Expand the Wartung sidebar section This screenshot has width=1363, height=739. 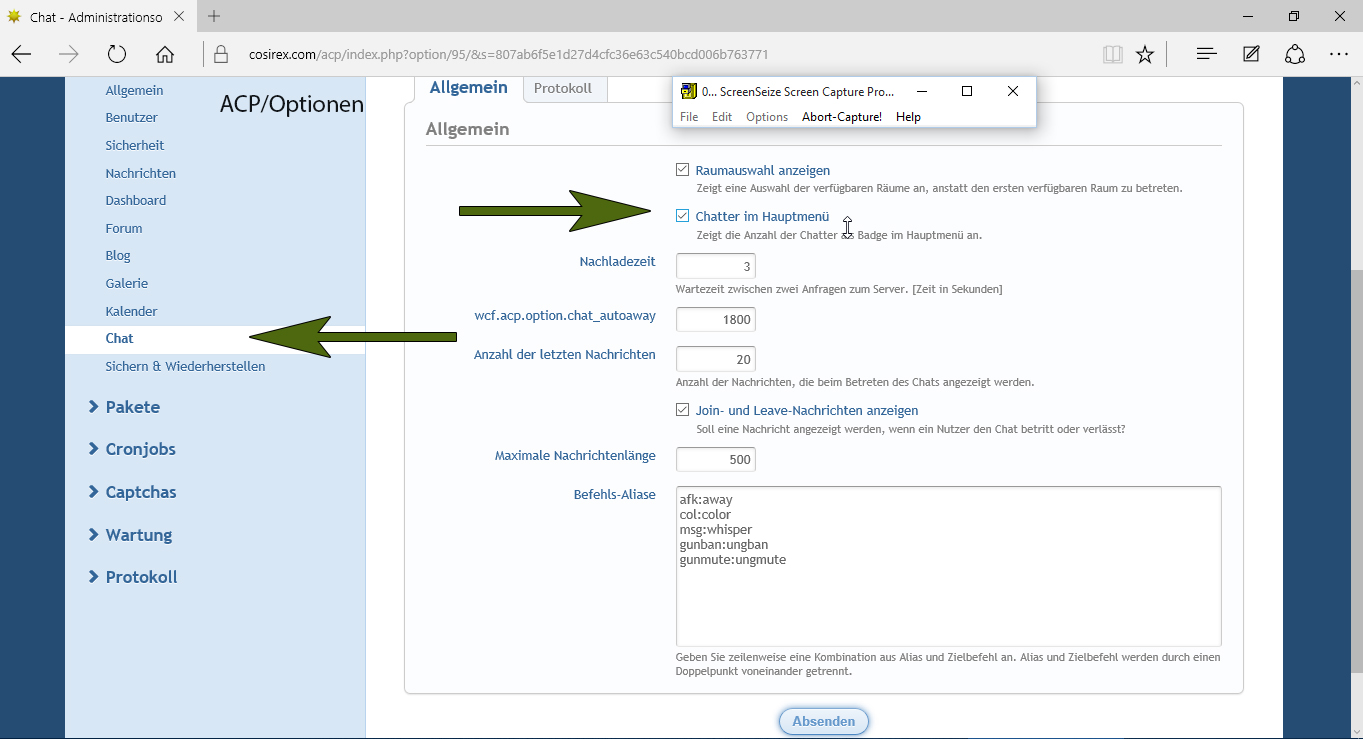click(x=138, y=535)
